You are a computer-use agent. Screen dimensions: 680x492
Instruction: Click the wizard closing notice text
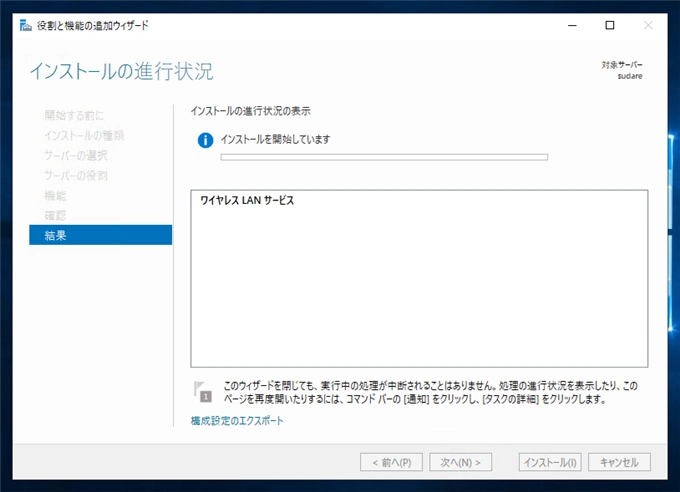point(430,392)
